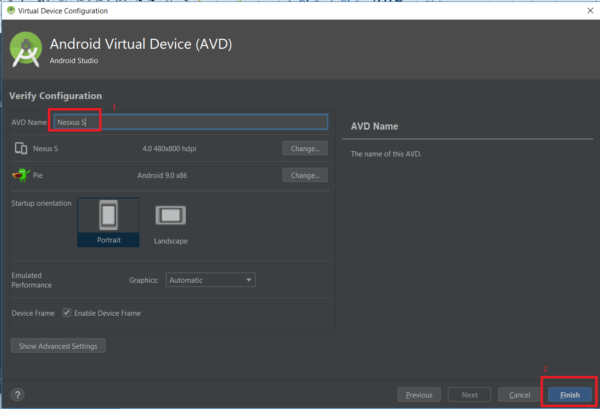
Task: Click the Android Studio logo icon
Action: [26, 50]
